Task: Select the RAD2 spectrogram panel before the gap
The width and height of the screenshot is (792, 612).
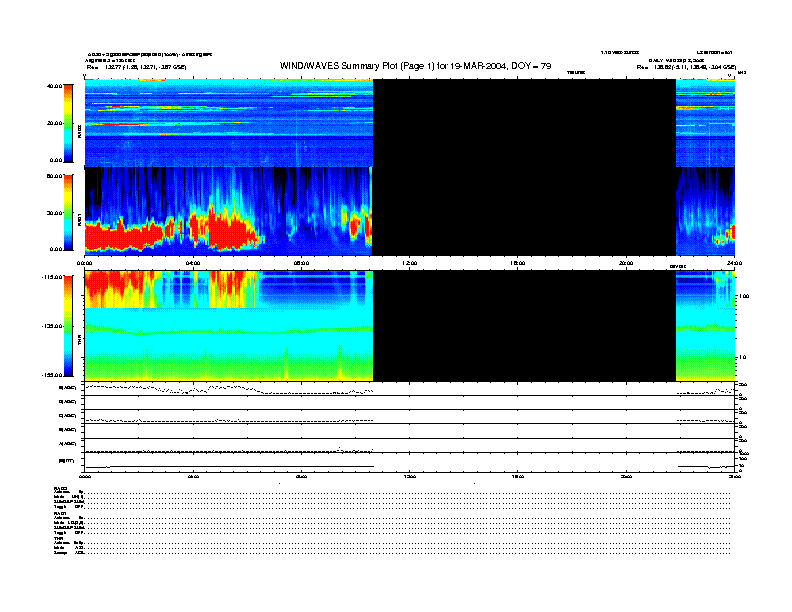Action: click(x=228, y=123)
